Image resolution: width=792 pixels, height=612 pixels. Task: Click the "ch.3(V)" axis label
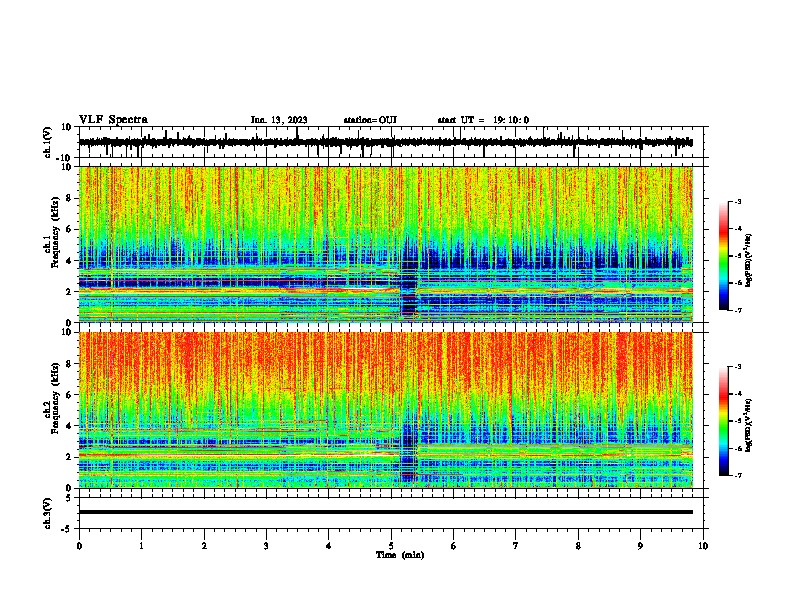click(48, 513)
